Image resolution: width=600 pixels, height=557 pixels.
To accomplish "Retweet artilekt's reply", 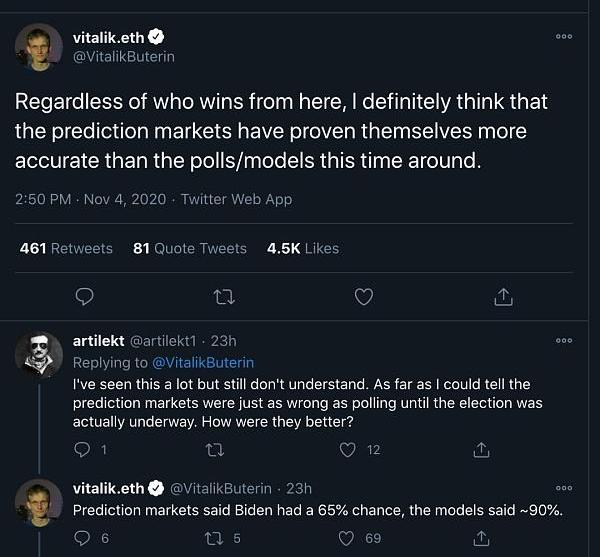I will pyautogui.click(x=214, y=450).
